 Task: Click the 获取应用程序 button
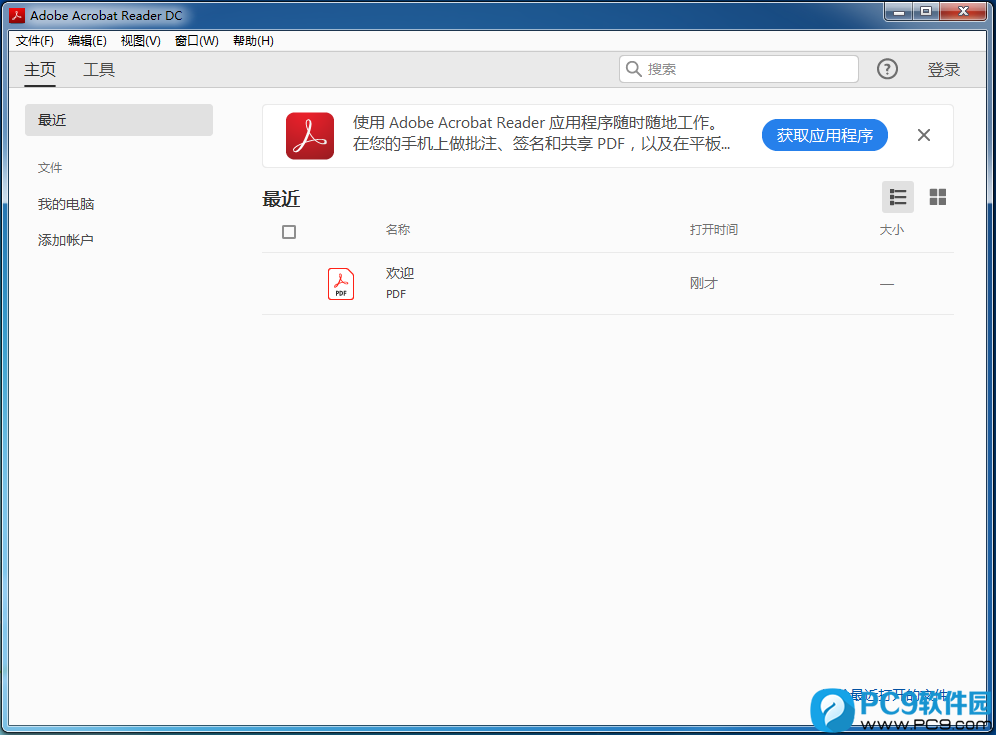click(x=824, y=135)
